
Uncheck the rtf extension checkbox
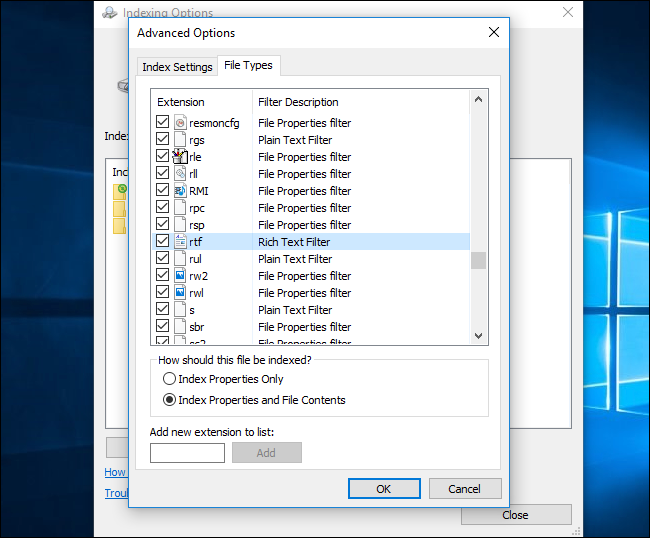click(x=162, y=241)
